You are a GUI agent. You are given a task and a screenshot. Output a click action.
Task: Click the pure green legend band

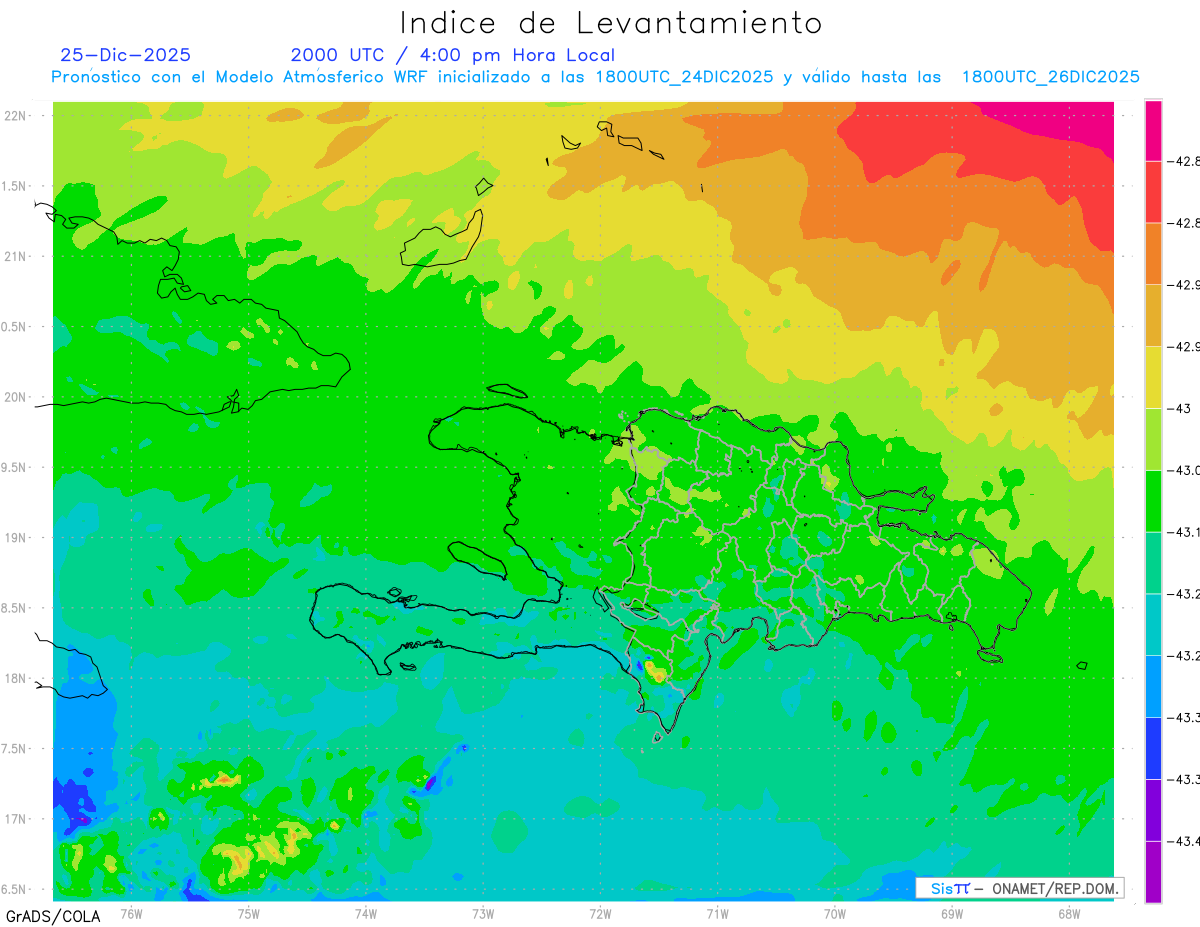[1153, 501]
